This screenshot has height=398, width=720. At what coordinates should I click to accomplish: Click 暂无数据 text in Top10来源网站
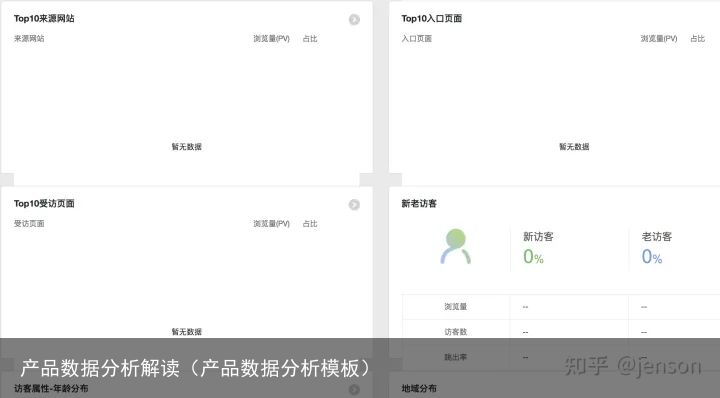click(186, 146)
